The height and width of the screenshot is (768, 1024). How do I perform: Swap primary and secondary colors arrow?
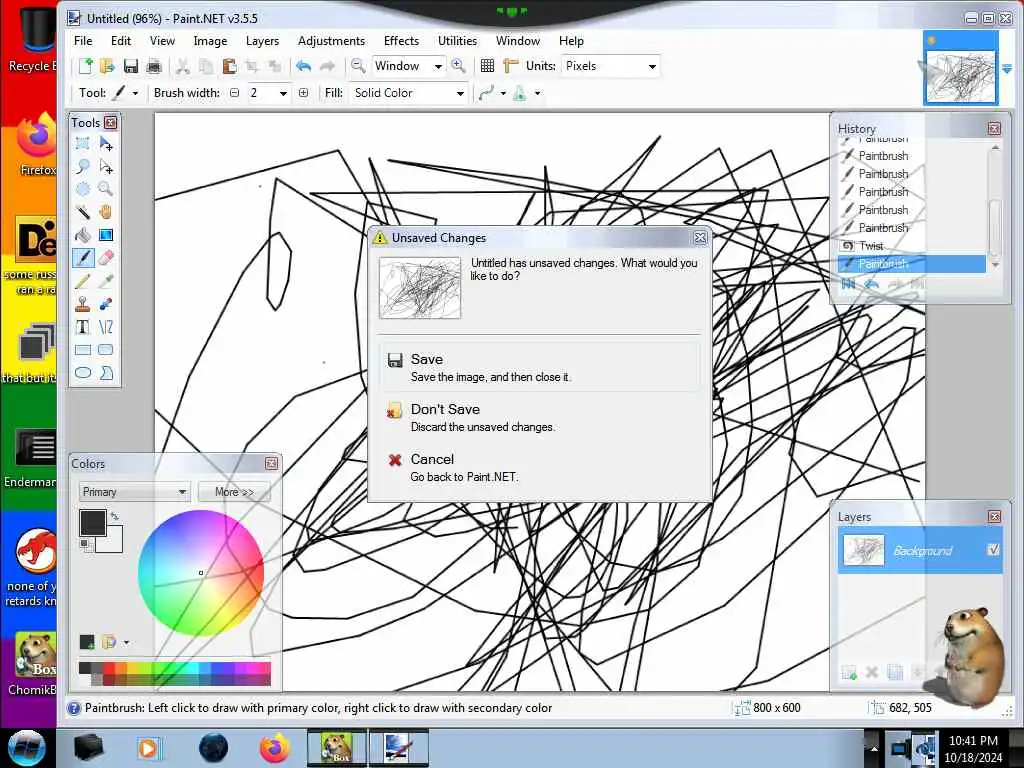(115, 517)
